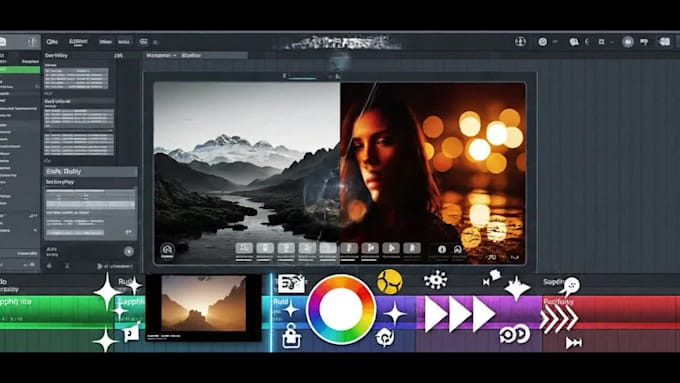Click the headphones icon in preview bar

coord(458,249)
